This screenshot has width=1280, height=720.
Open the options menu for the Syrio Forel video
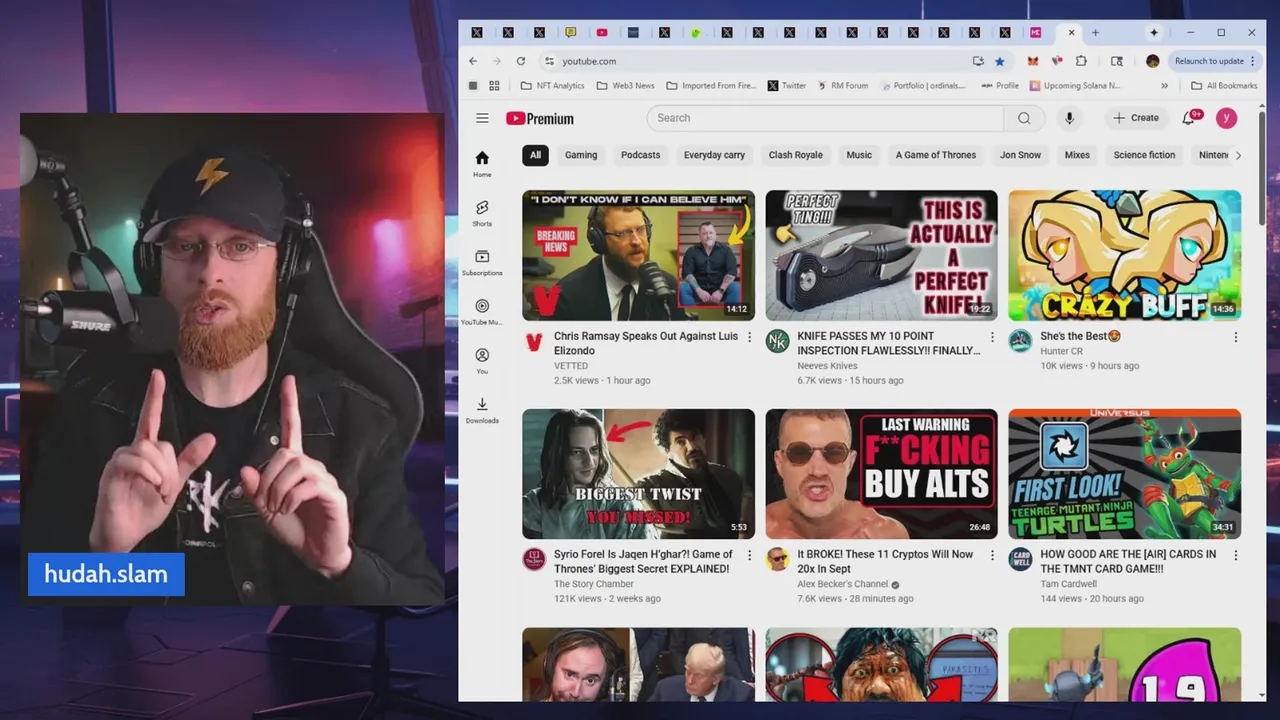pyautogui.click(x=749, y=555)
